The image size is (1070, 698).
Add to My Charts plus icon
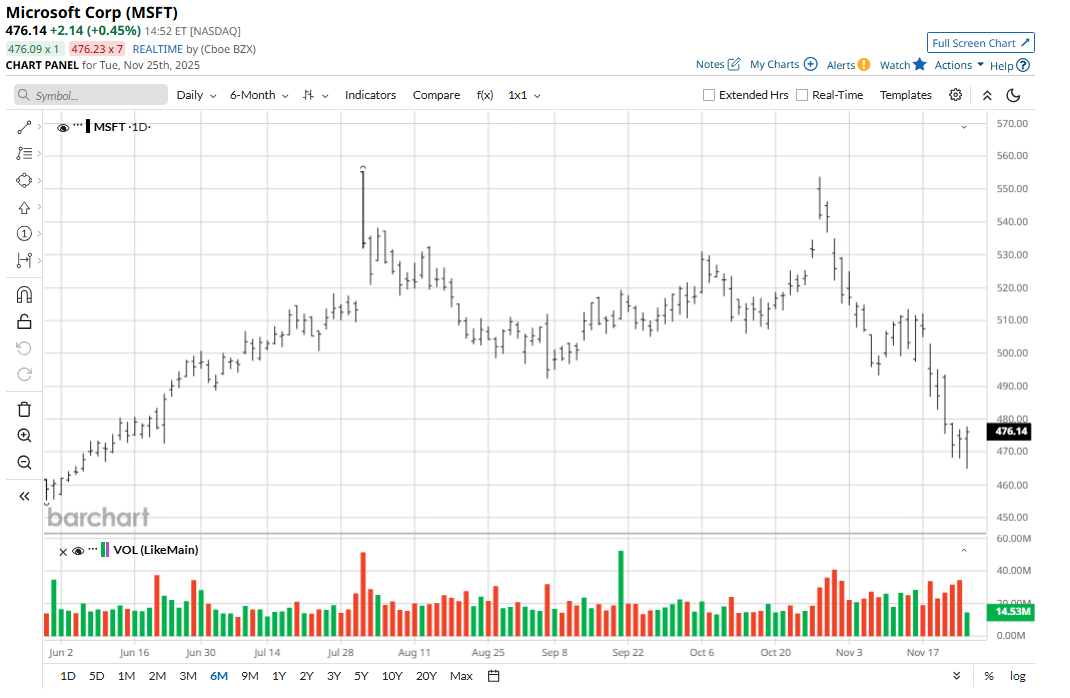click(810, 64)
